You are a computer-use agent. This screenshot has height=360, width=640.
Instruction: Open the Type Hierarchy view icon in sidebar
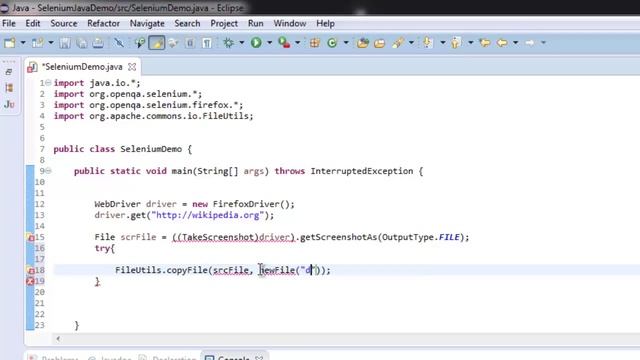pyautogui.click(x=9, y=88)
